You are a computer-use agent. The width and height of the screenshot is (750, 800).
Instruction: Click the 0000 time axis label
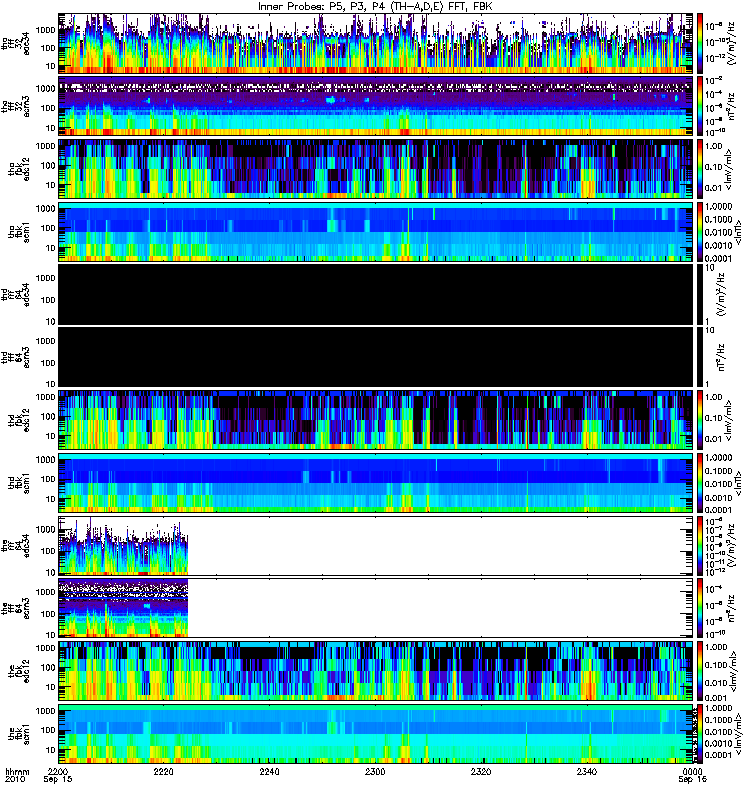[692, 772]
